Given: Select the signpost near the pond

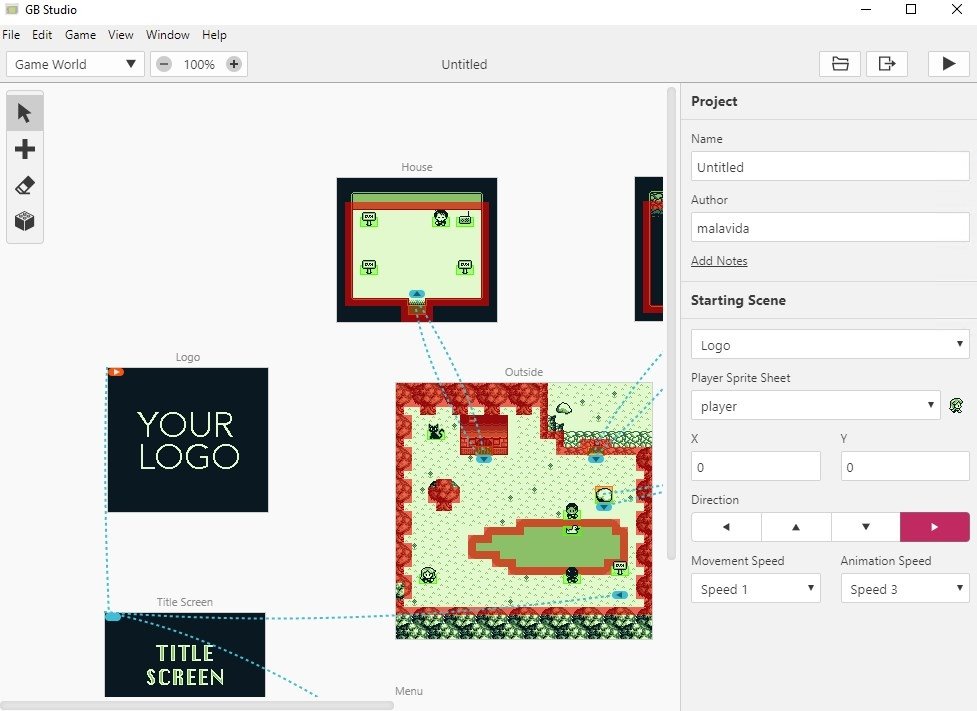Looking at the screenshot, I should (619, 567).
